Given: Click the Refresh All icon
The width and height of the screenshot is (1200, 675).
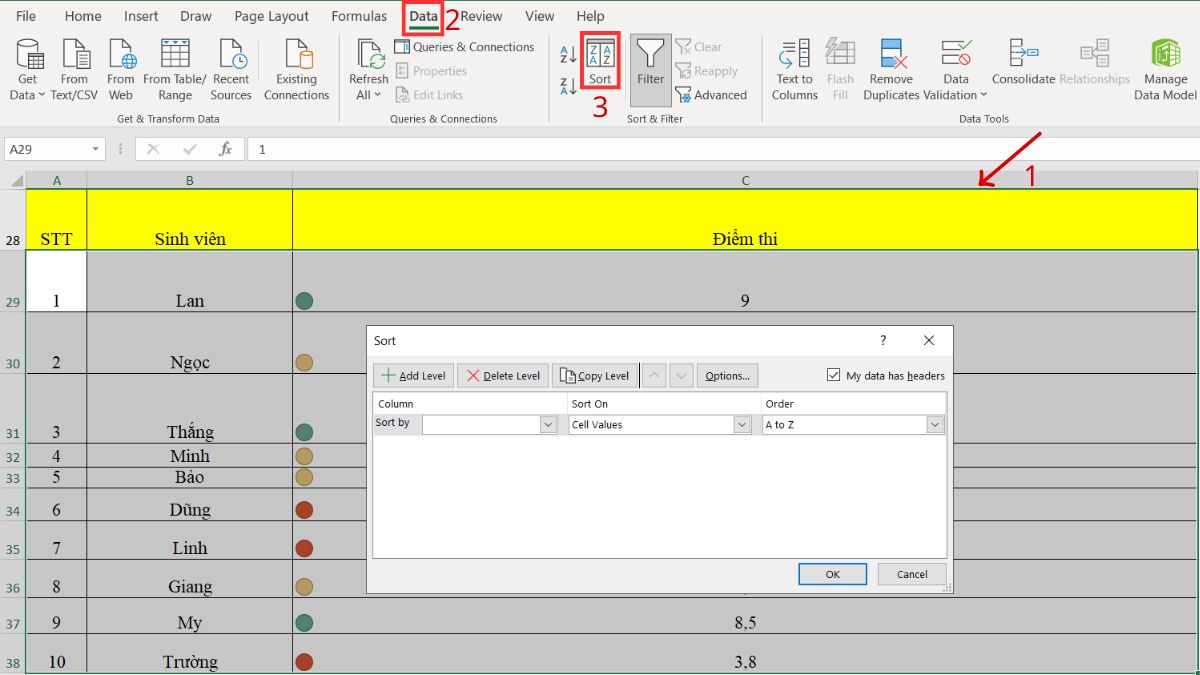Looking at the screenshot, I should (x=368, y=67).
